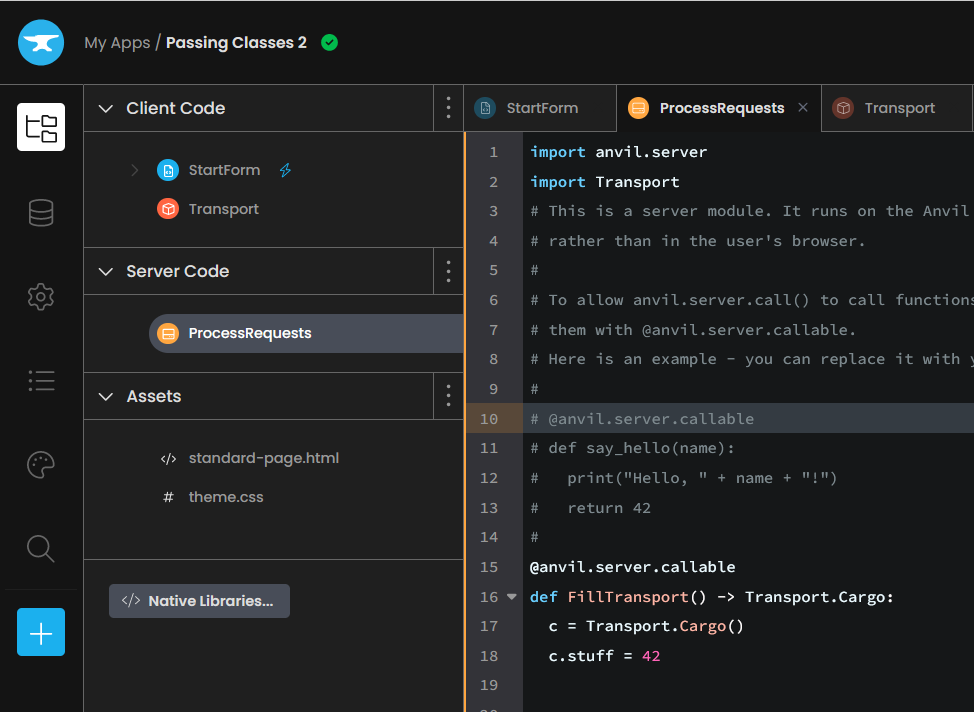Image resolution: width=974 pixels, height=712 pixels.
Task: Open the list-style logs icon in sidebar
Action: click(41, 380)
